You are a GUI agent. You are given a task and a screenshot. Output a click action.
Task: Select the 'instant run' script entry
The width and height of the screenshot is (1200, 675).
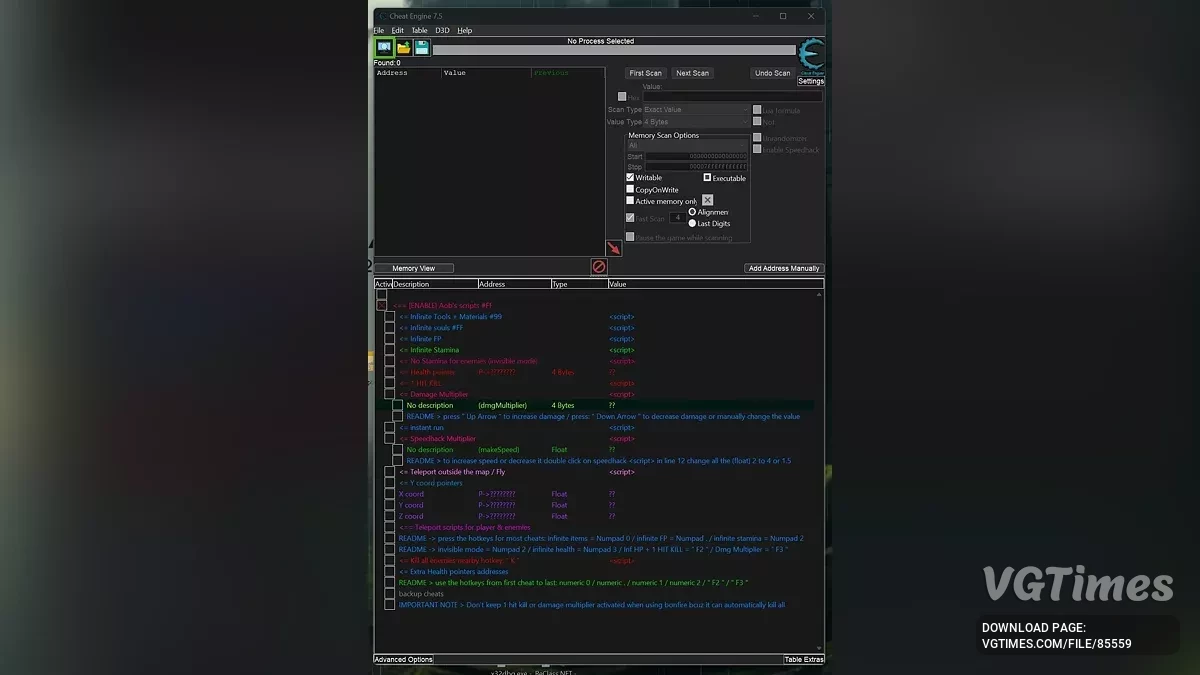click(420, 428)
